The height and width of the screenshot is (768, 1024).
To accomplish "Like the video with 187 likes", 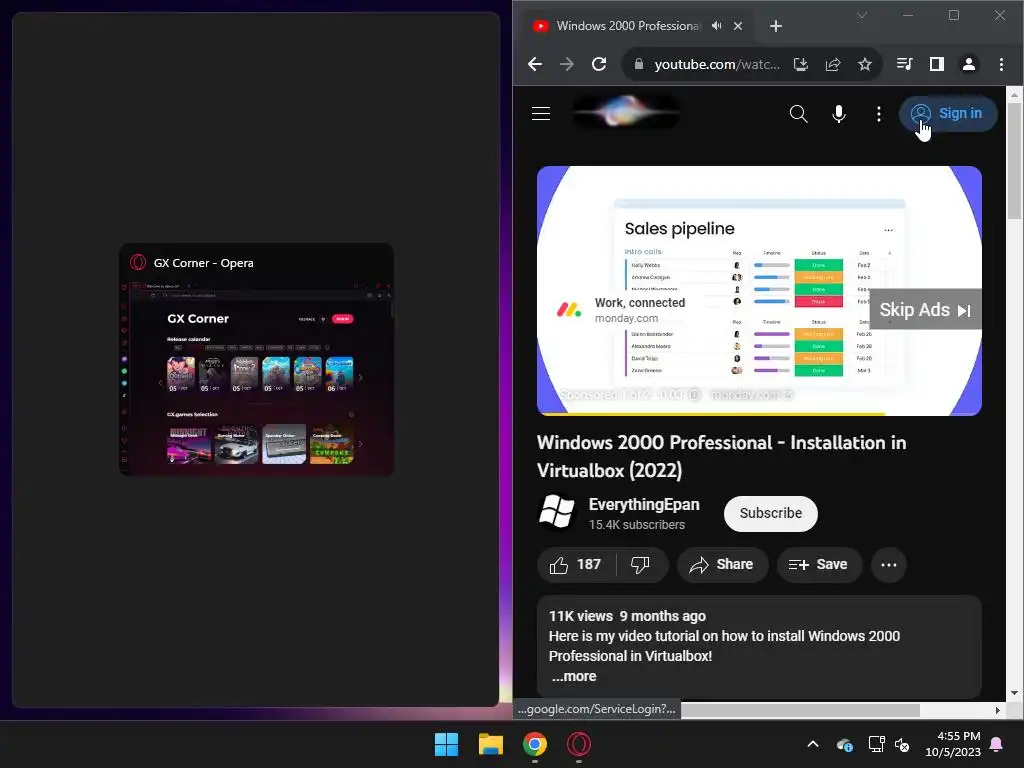I will [575, 565].
